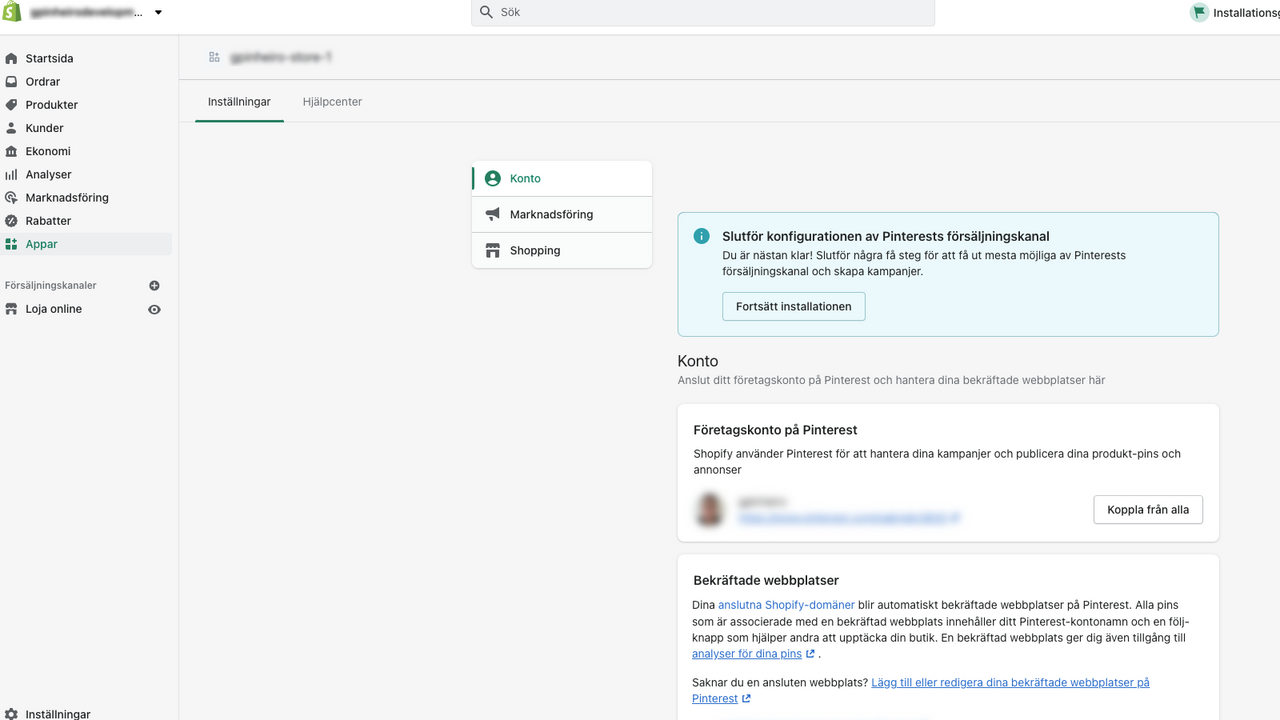Click Koppla från alla button

pos(1148,510)
